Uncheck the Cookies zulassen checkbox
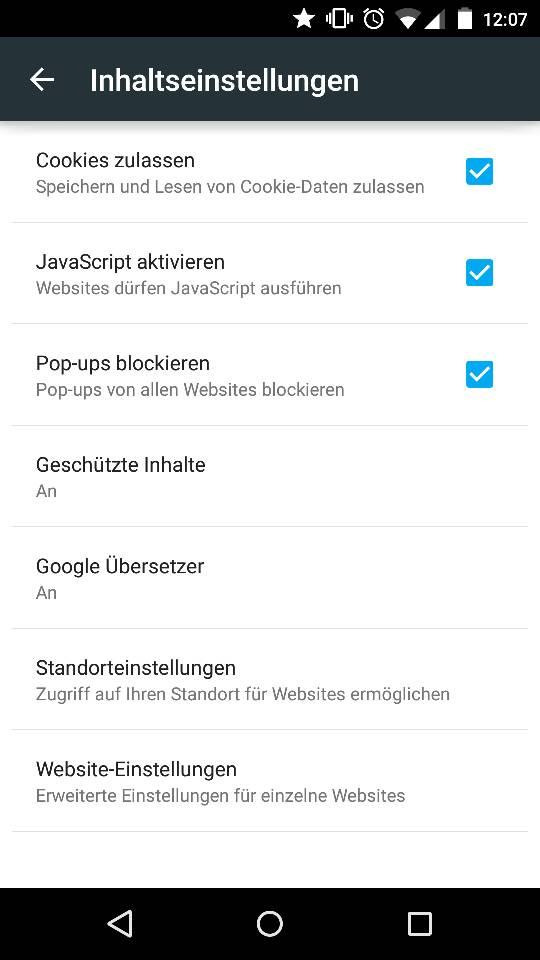540x960 pixels. [x=479, y=171]
